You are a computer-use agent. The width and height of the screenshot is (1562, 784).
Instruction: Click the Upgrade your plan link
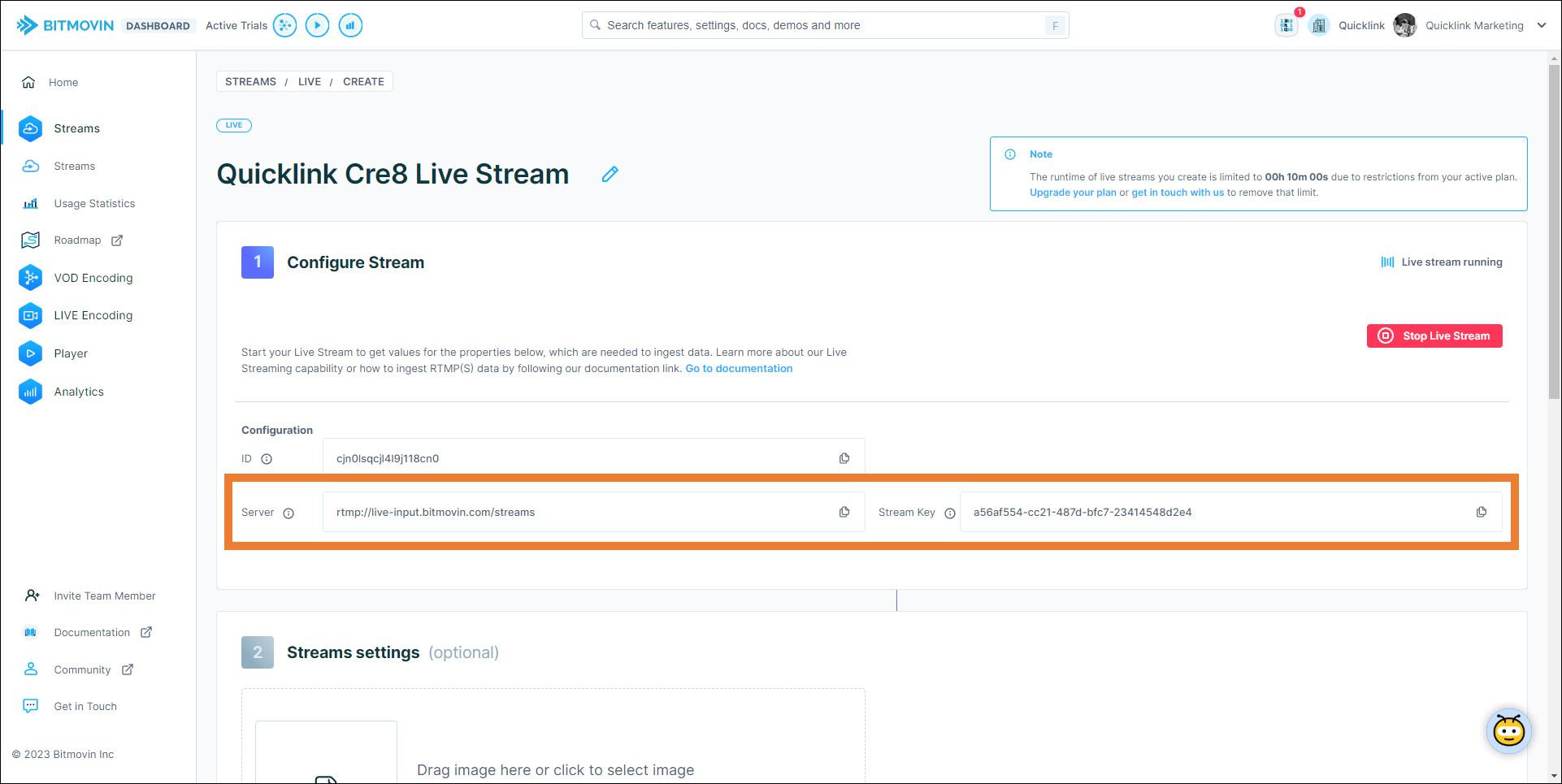1073,193
